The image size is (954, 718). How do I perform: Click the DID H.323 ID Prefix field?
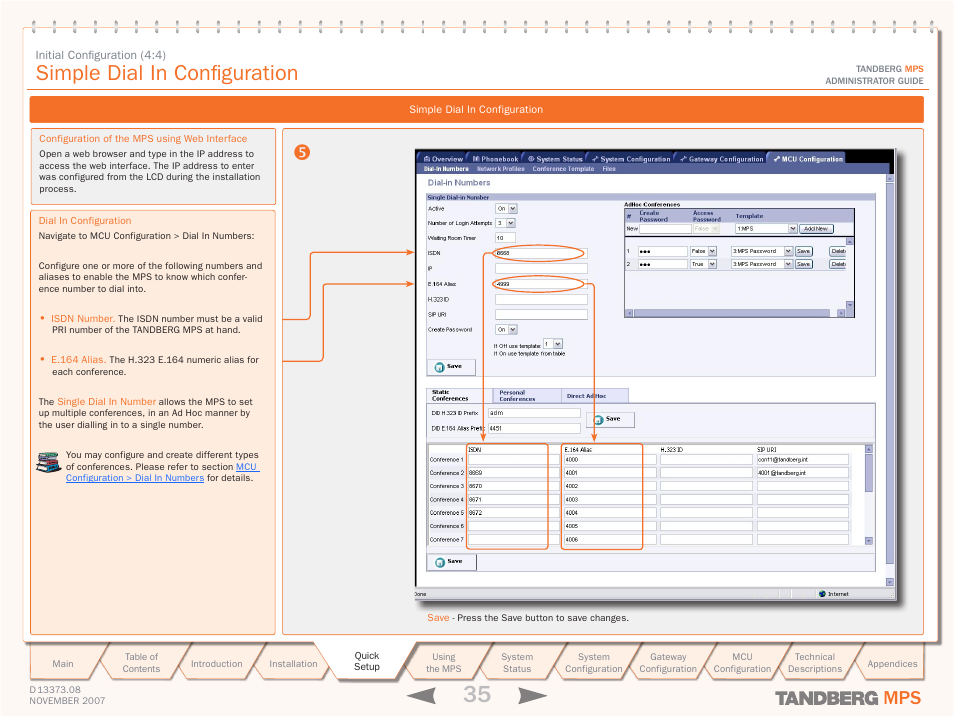(x=534, y=413)
